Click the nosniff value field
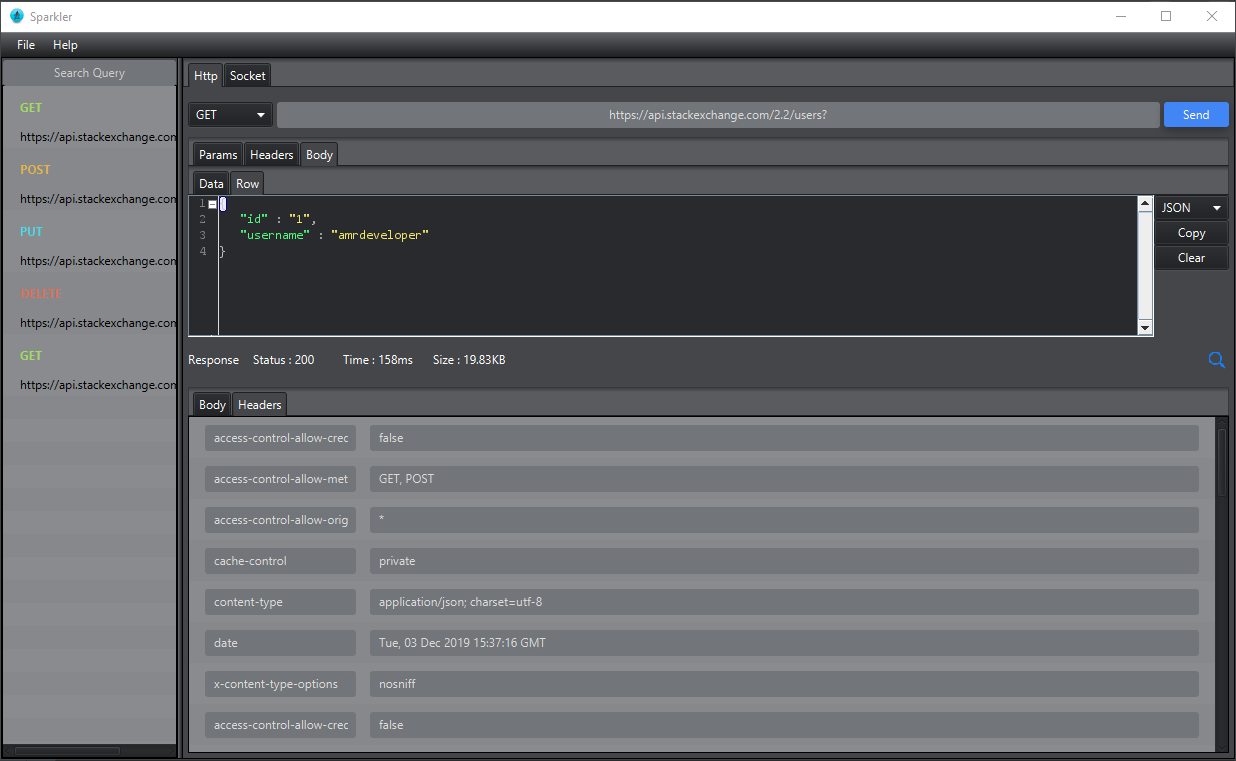Viewport: 1236px width, 761px height. click(x=784, y=684)
